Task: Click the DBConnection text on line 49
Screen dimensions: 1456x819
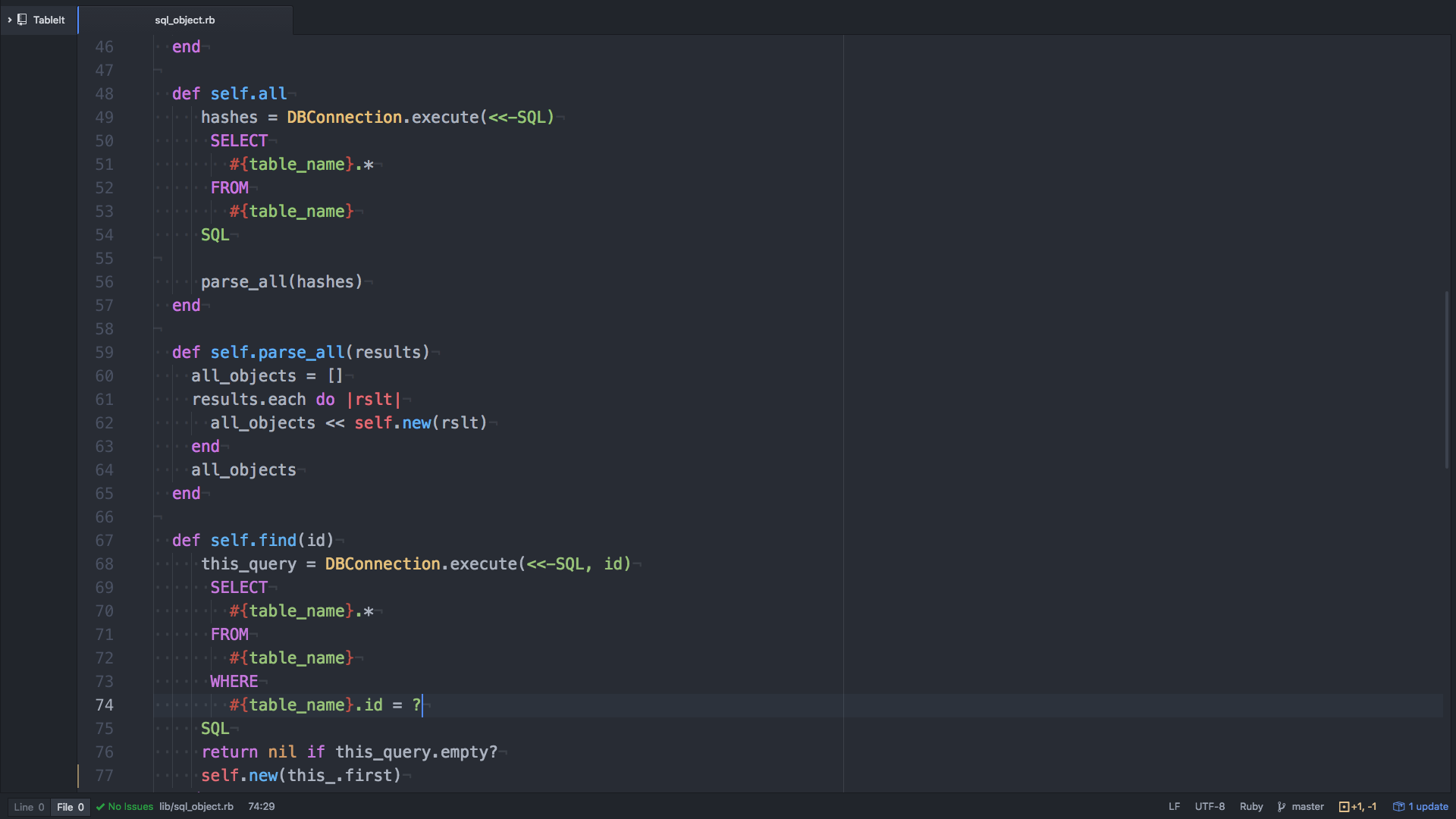Action: coord(344,118)
